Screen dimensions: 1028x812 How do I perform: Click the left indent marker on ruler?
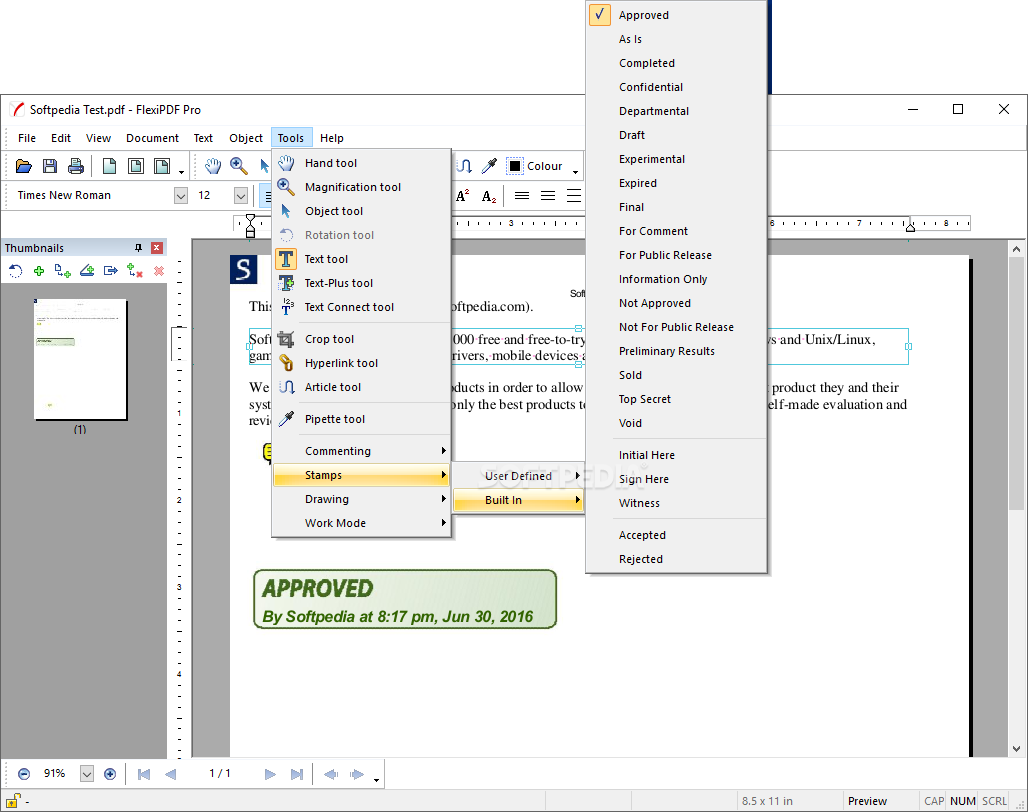coord(250,225)
